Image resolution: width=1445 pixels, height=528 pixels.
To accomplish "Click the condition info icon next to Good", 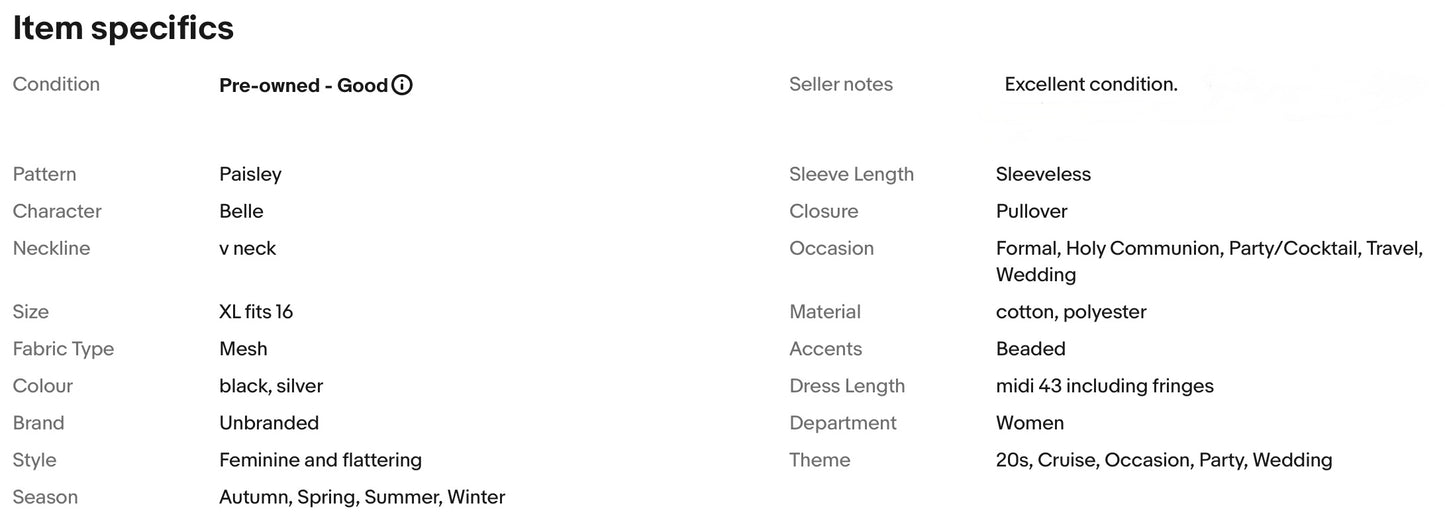I will tap(402, 85).
